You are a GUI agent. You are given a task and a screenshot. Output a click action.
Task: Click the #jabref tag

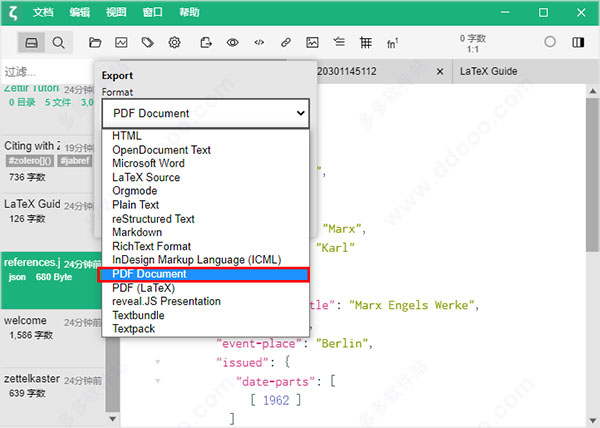(75, 161)
